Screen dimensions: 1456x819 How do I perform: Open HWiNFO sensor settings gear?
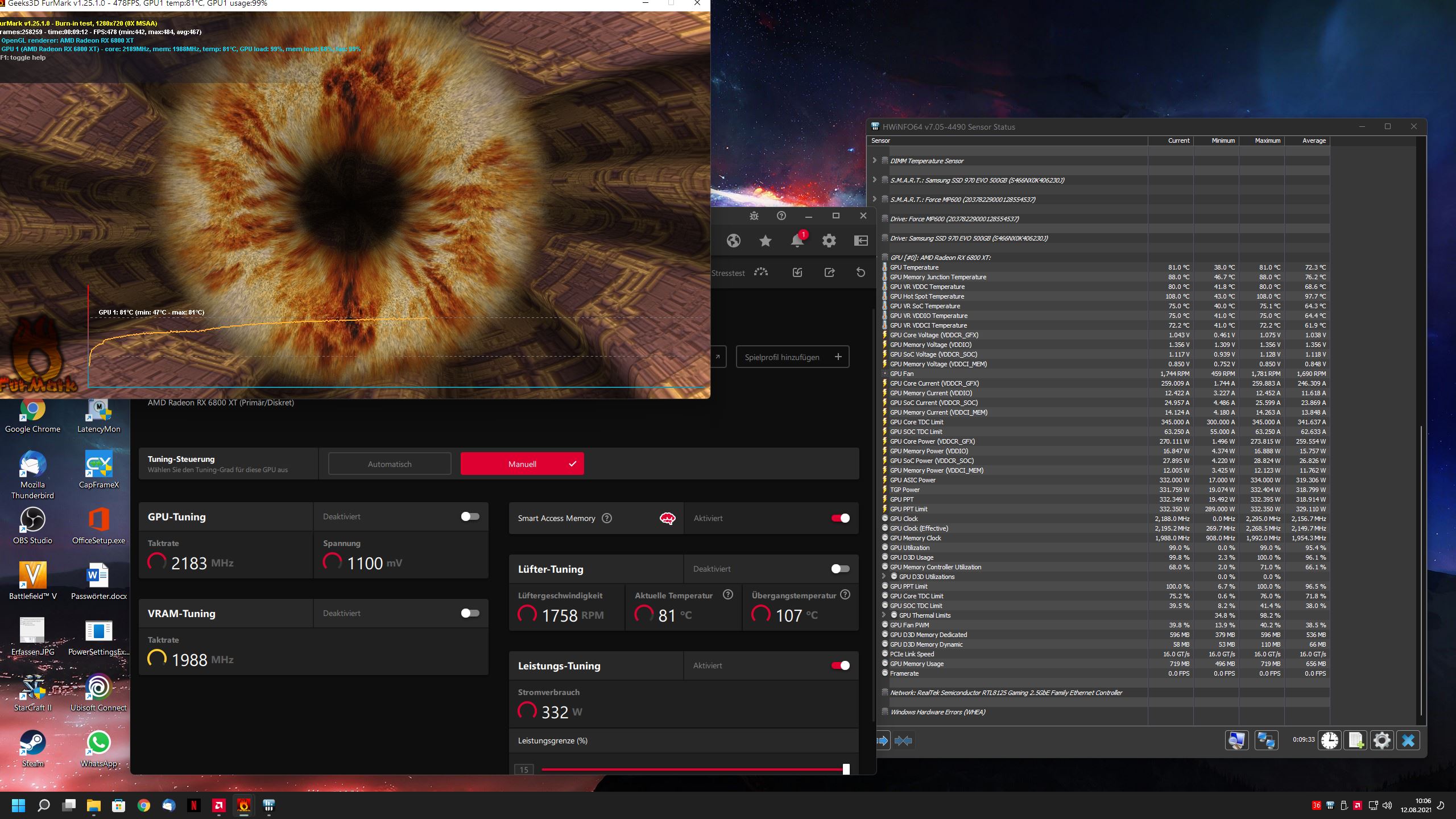pyautogui.click(x=1381, y=741)
